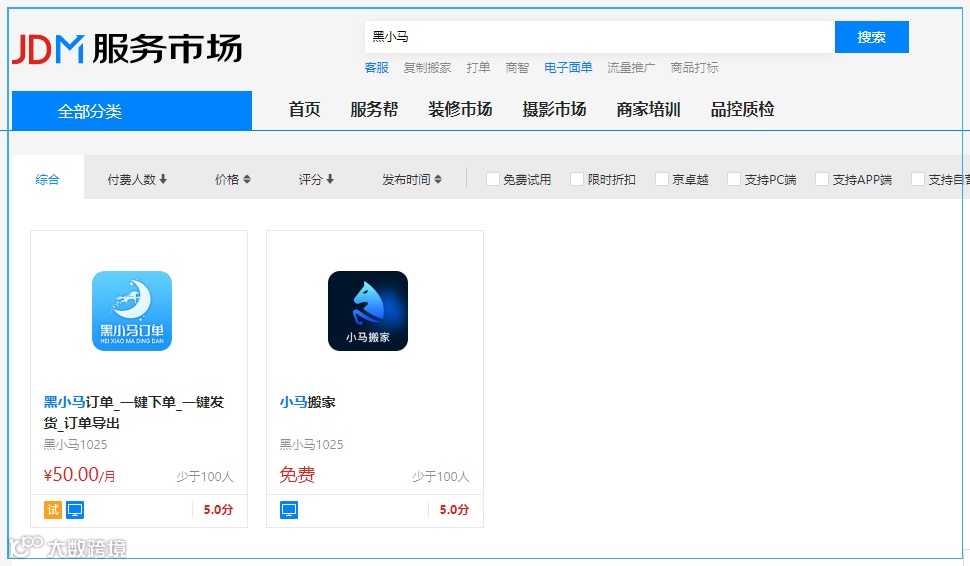
Task: Click PC monitor icon on 小马搬家 card
Action: (x=289, y=510)
